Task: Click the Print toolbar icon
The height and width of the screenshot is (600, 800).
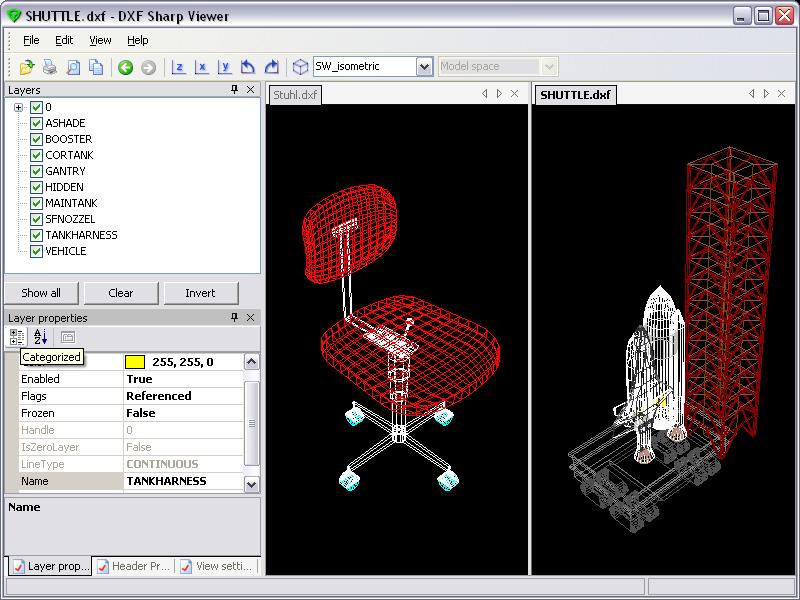Action: [49, 67]
